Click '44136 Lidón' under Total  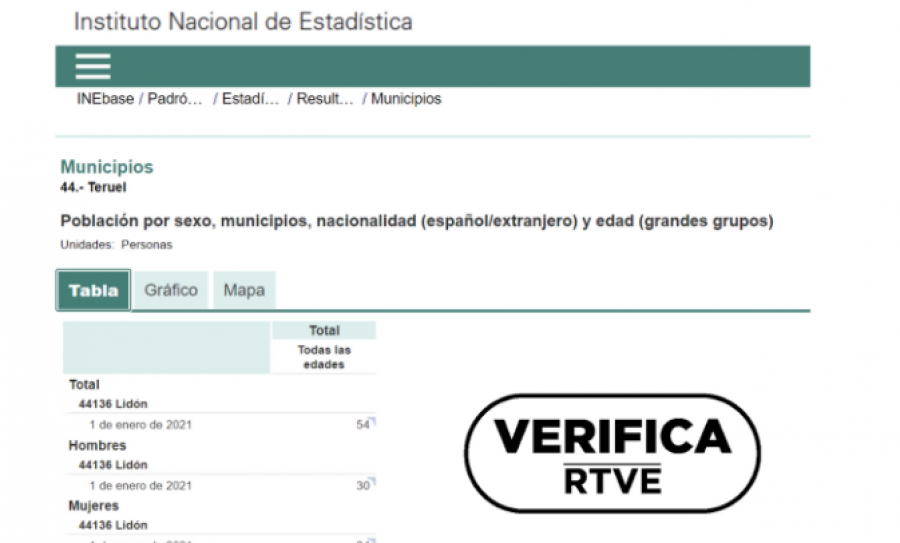point(113,404)
